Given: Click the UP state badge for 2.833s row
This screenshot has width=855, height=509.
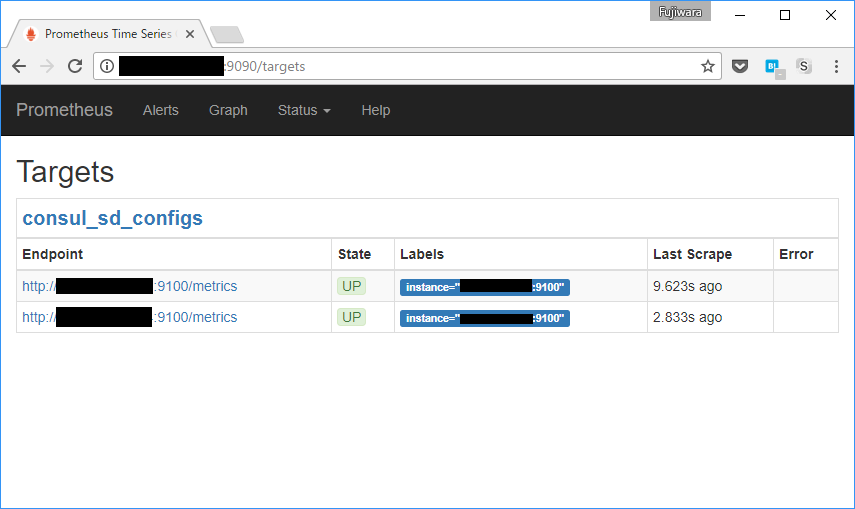Looking at the screenshot, I should 351,317.
